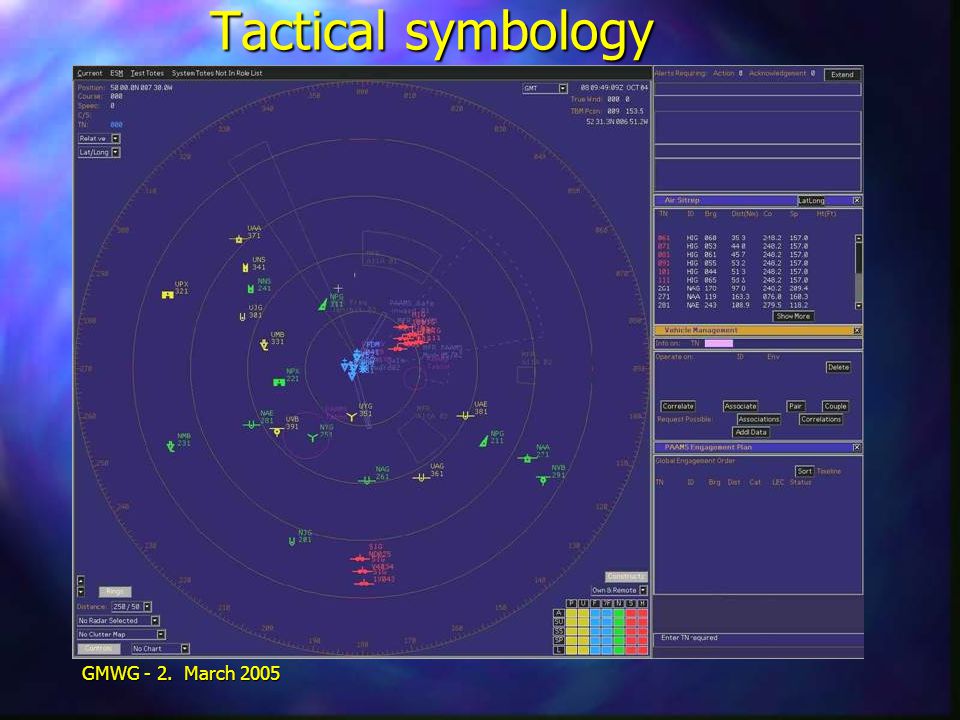Click the Couple button
The height and width of the screenshot is (720, 960).
[x=835, y=406]
